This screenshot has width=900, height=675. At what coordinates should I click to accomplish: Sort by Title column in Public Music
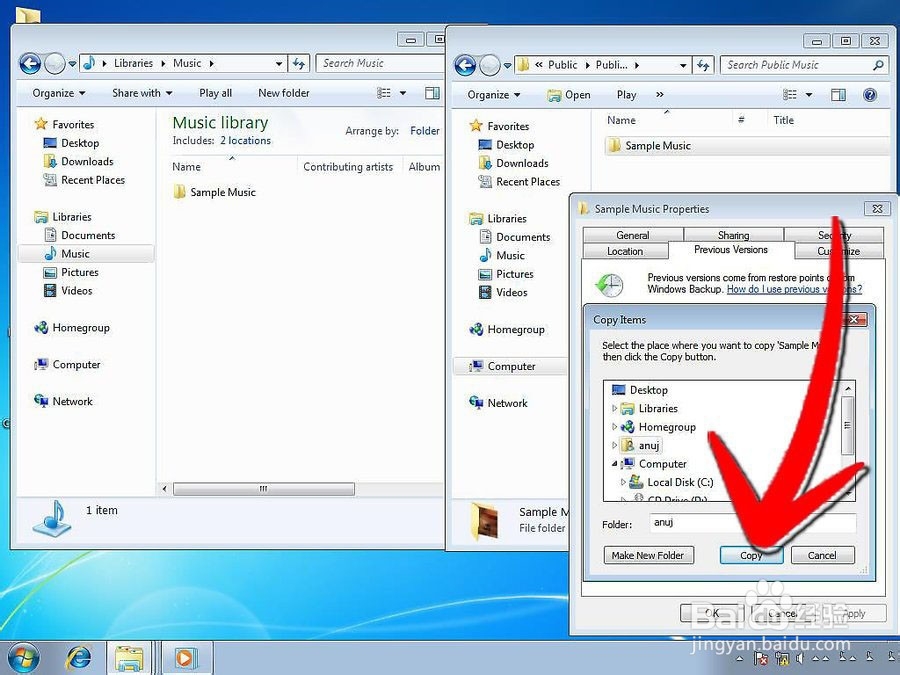(783, 120)
